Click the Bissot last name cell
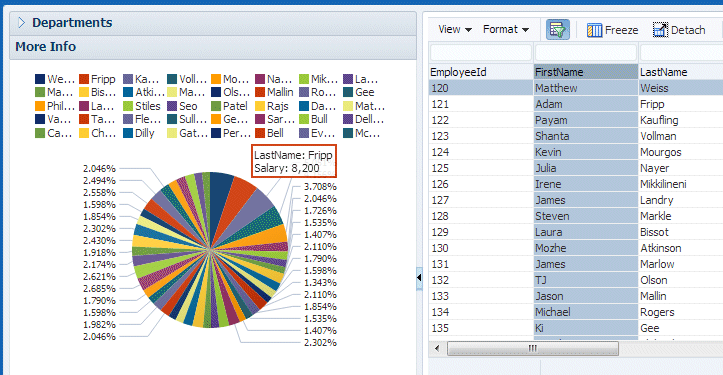This screenshot has width=723, height=375. pos(681,232)
